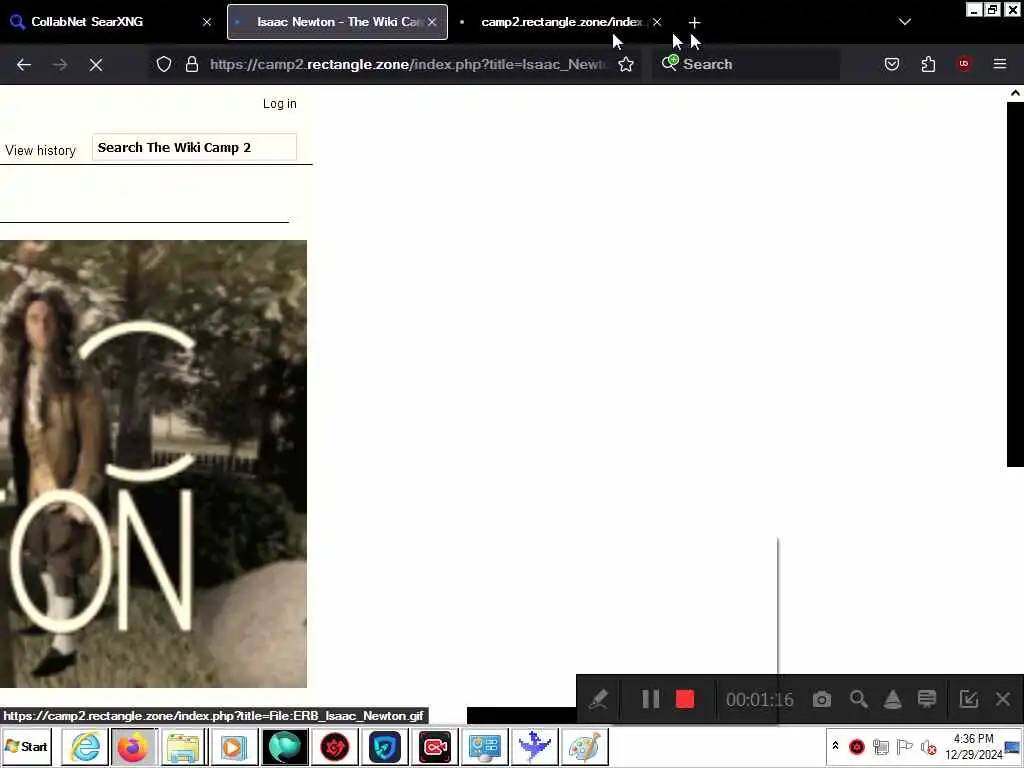Bookmark this page with star
Screen dimensions: 1024x768
coord(626,64)
